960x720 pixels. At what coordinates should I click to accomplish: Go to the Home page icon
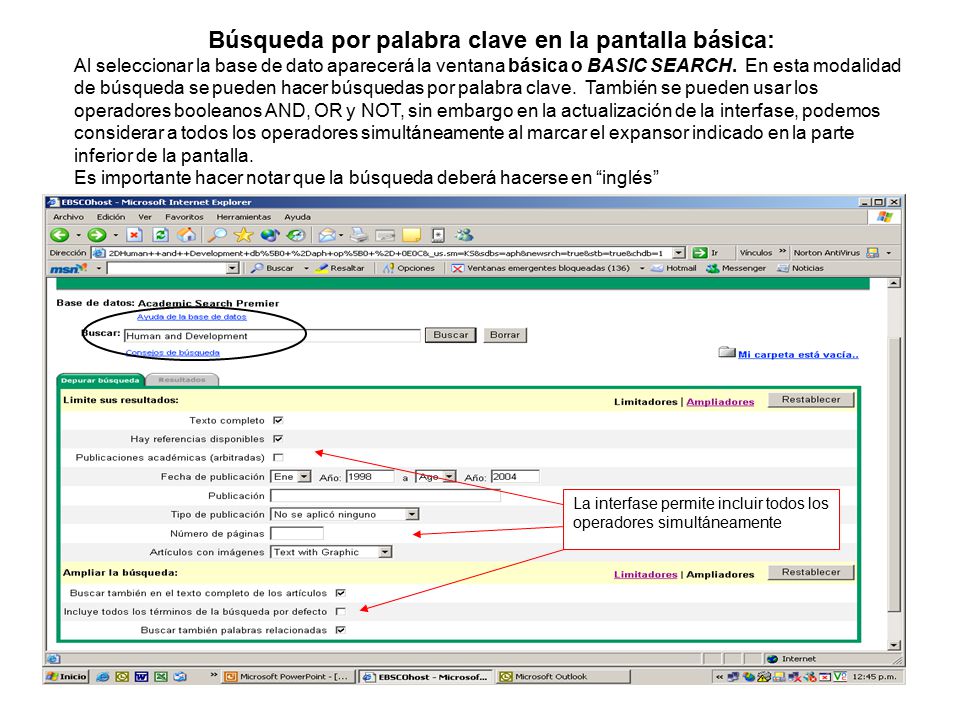click(187, 235)
